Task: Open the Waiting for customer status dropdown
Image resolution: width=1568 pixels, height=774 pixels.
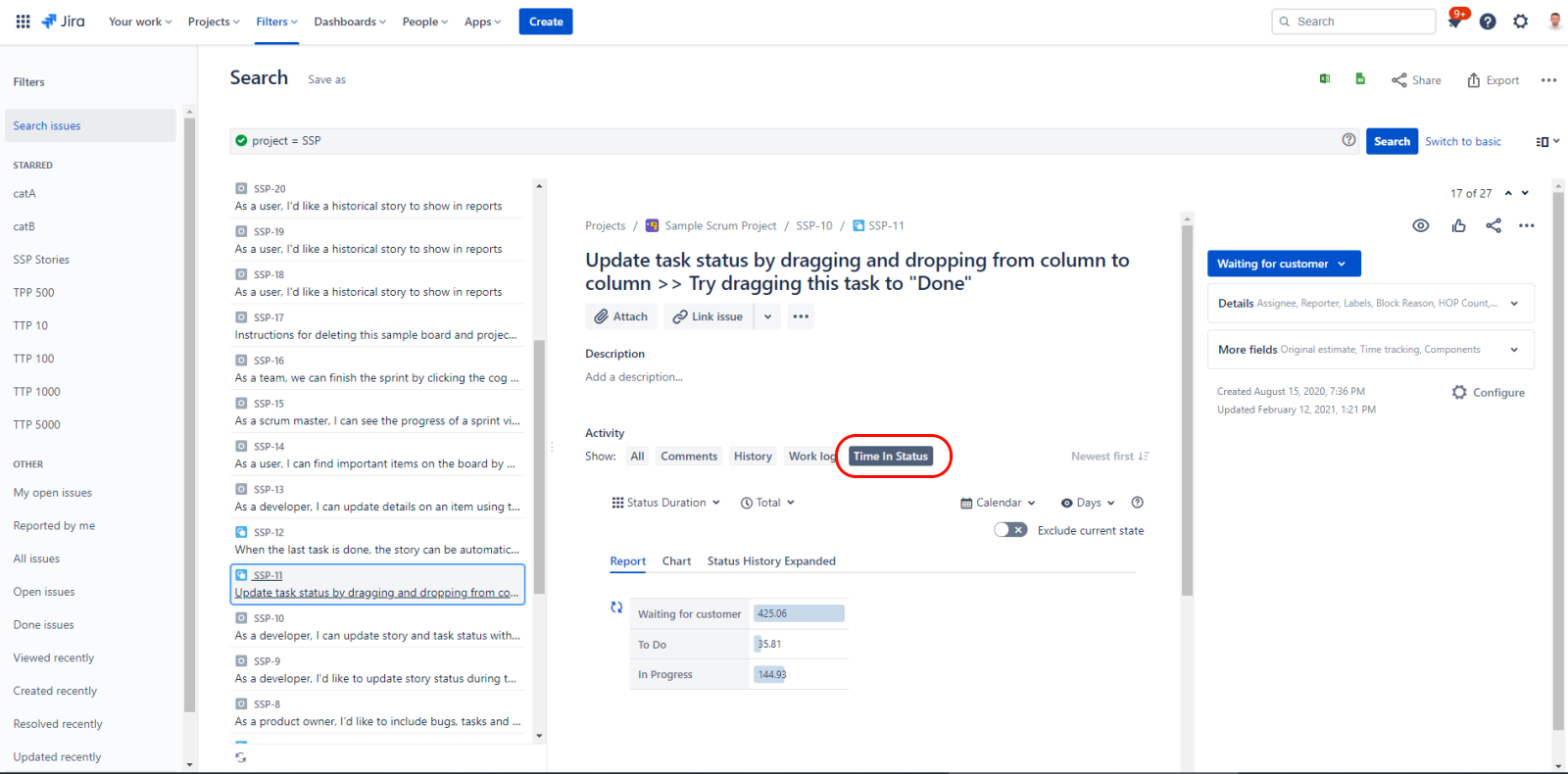Action: 1283,264
